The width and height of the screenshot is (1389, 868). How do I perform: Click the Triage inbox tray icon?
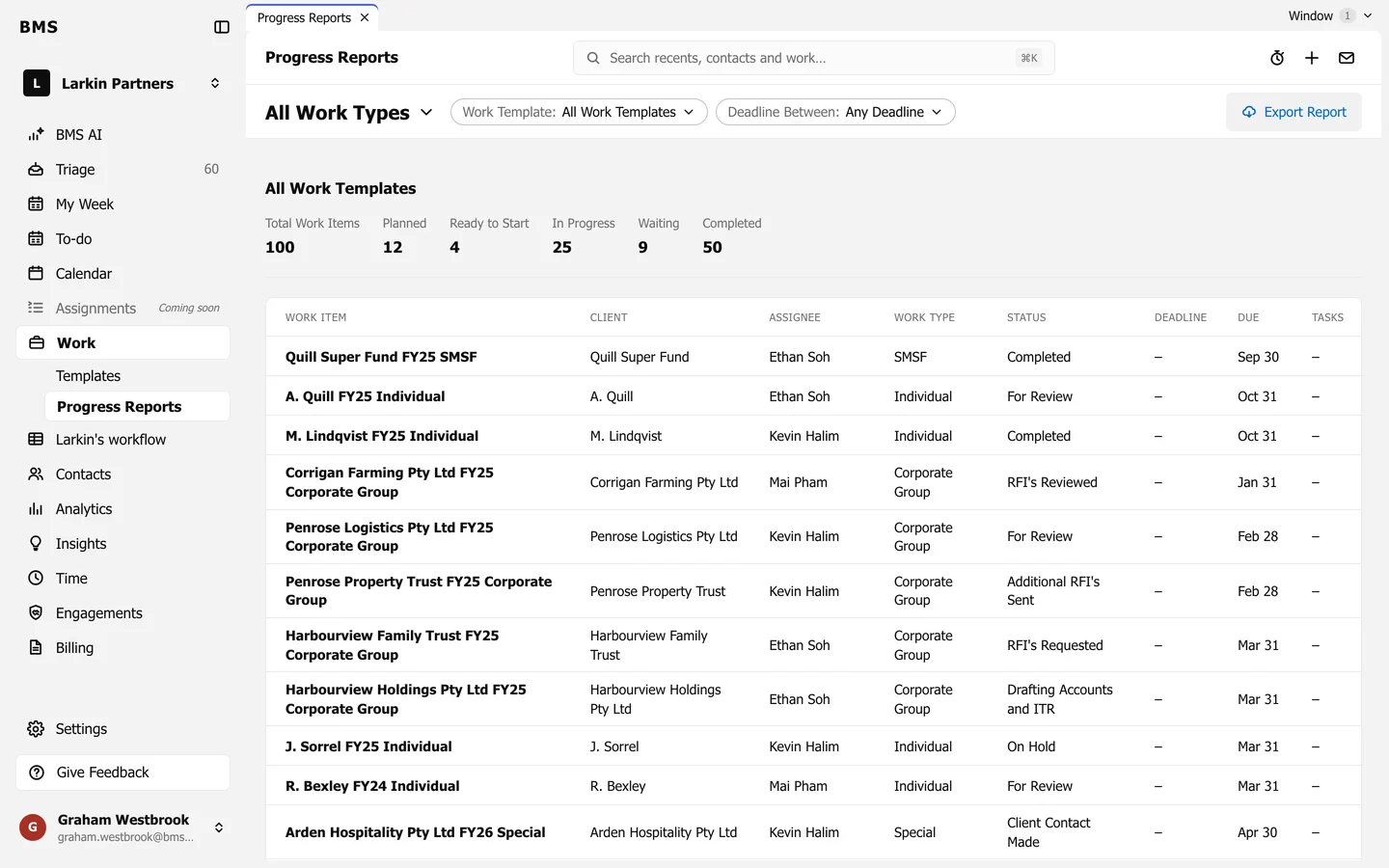click(36, 170)
